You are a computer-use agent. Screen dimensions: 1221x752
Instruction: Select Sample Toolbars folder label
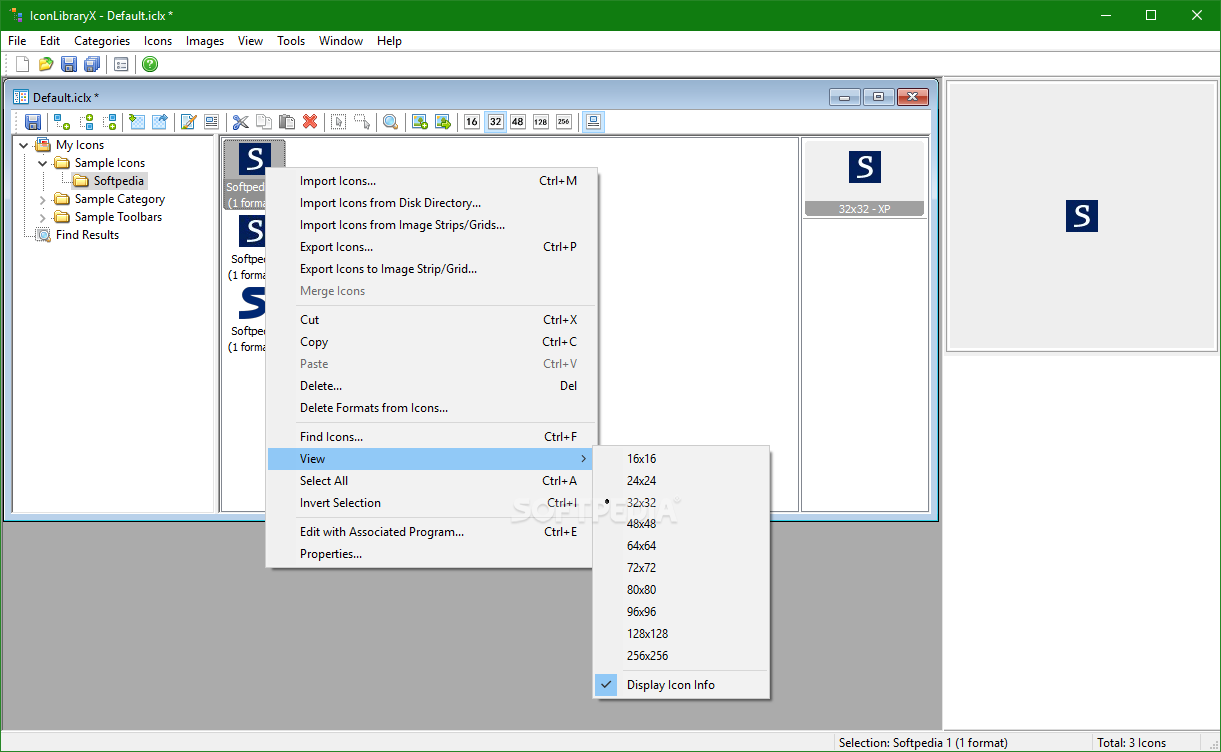point(118,217)
